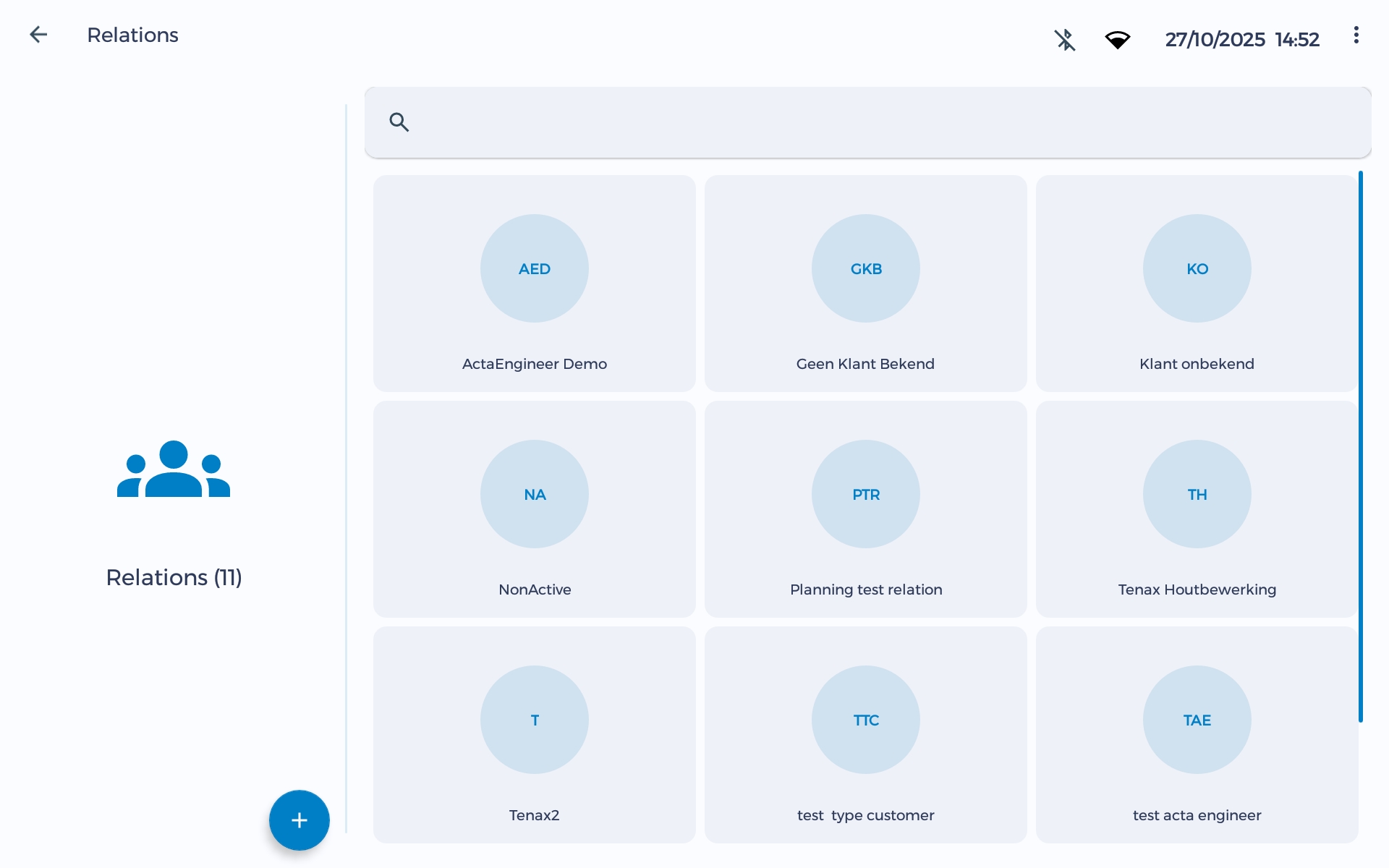The height and width of the screenshot is (868, 1389).
Task: Go back using the arrow icon
Action: pyautogui.click(x=38, y=35)
